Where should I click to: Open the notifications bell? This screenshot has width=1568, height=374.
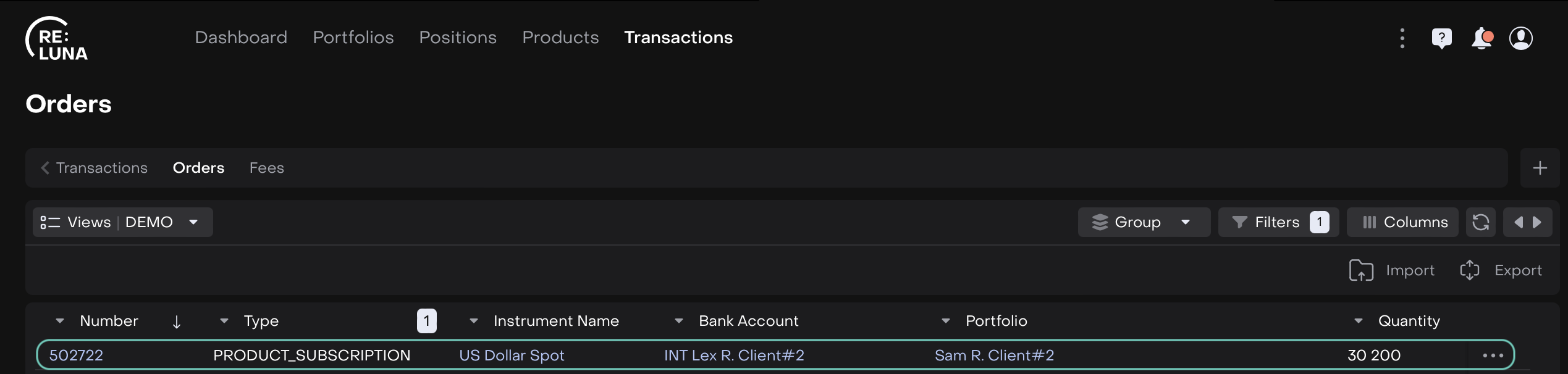(1482, 38)
